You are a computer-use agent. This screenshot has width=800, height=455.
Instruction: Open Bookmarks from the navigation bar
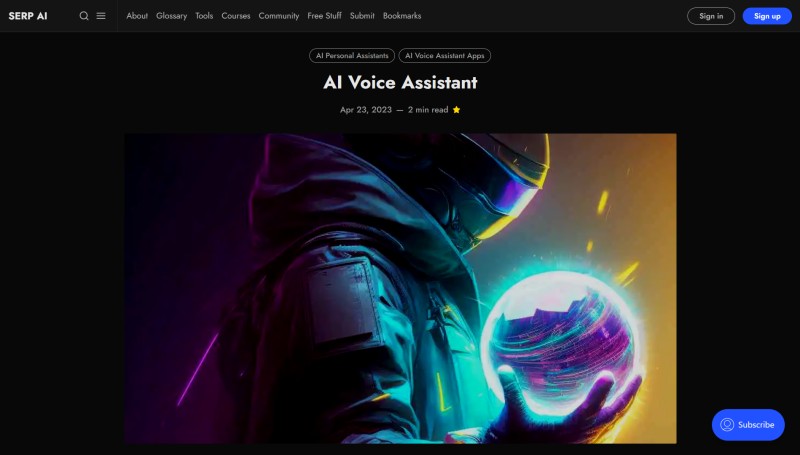pos(402,16)
